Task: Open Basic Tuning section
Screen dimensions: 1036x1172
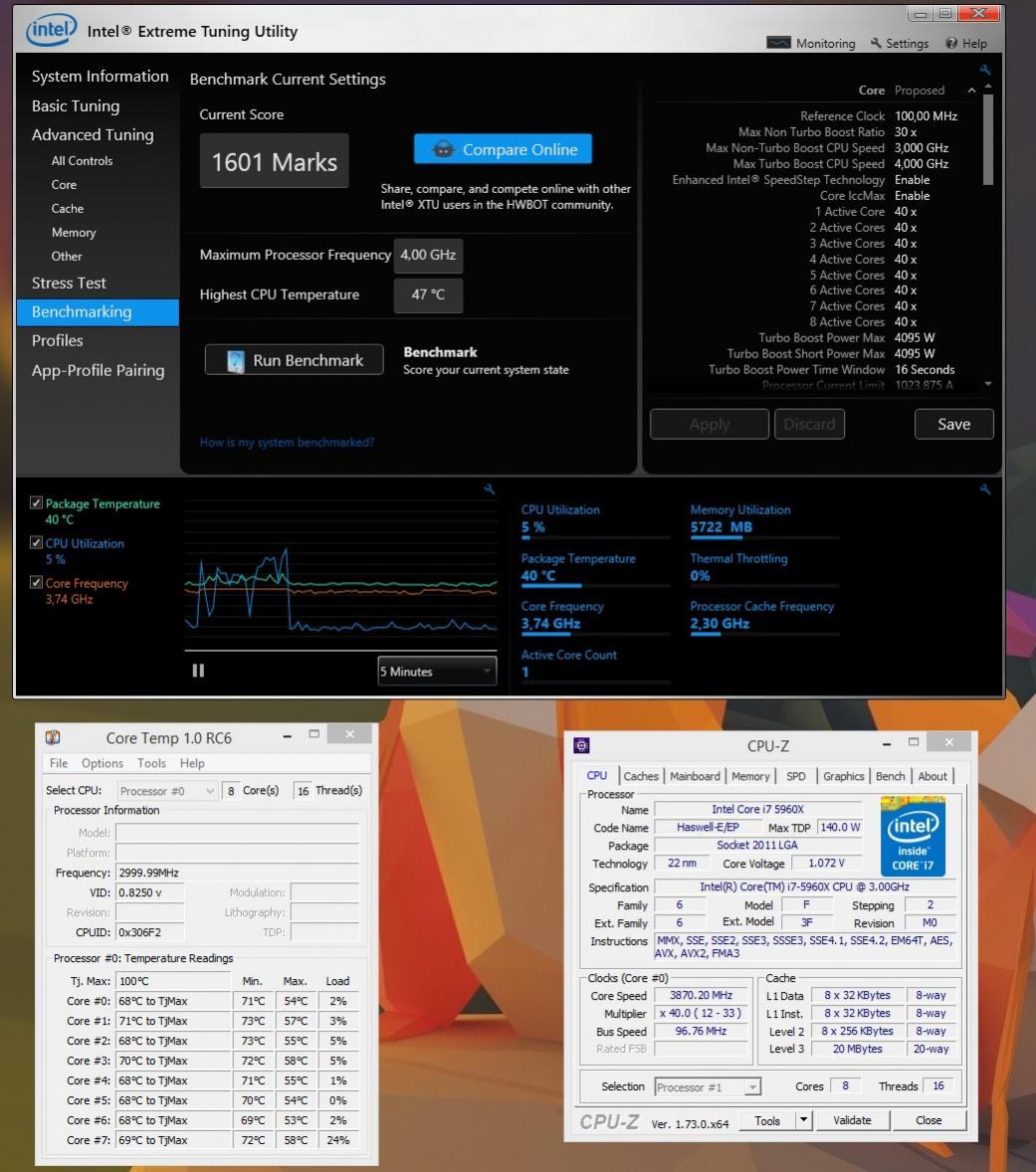Action: pyautogui.click(x=76, y=106)
